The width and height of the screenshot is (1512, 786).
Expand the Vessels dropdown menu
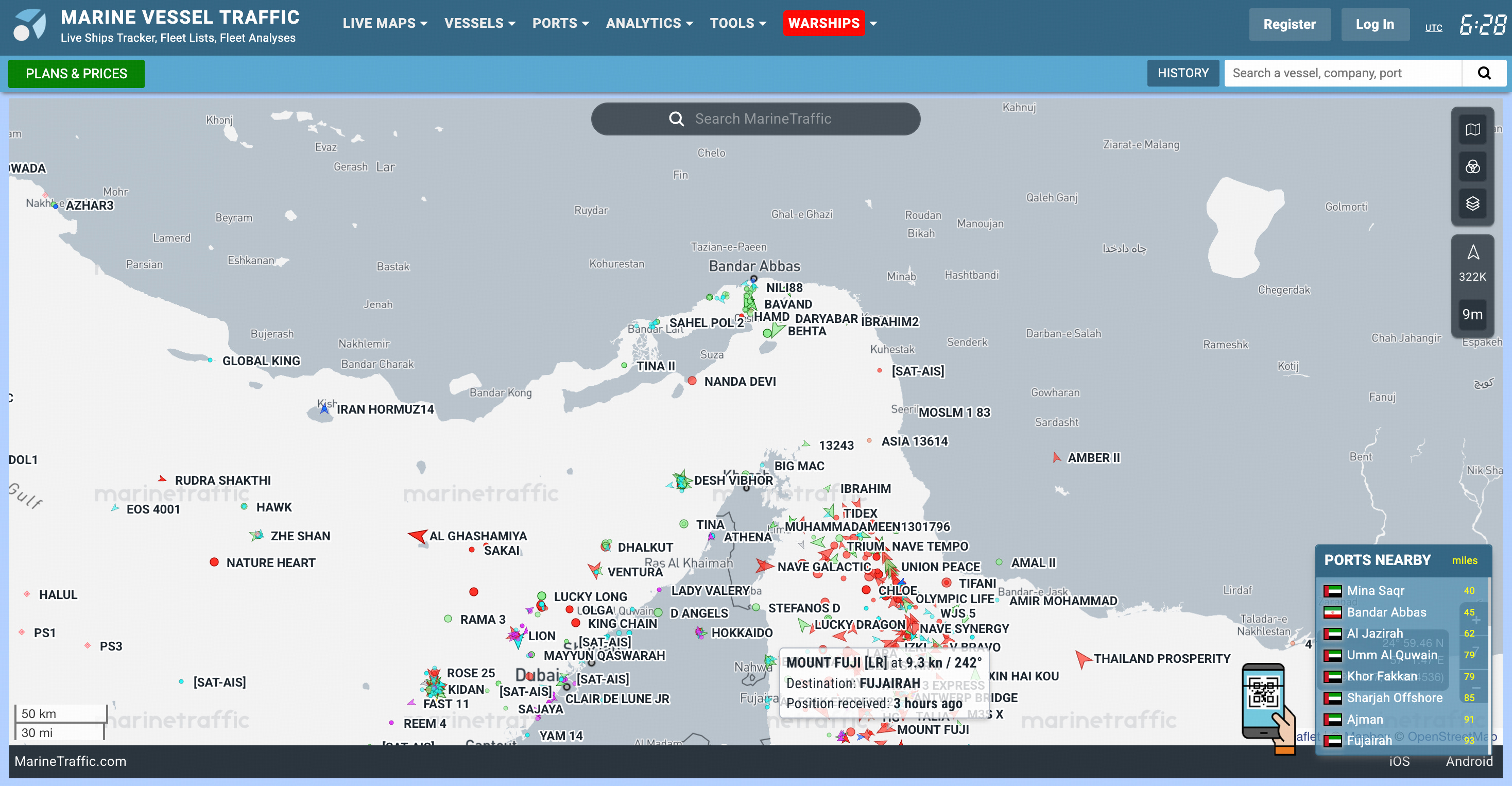[479, 24]
